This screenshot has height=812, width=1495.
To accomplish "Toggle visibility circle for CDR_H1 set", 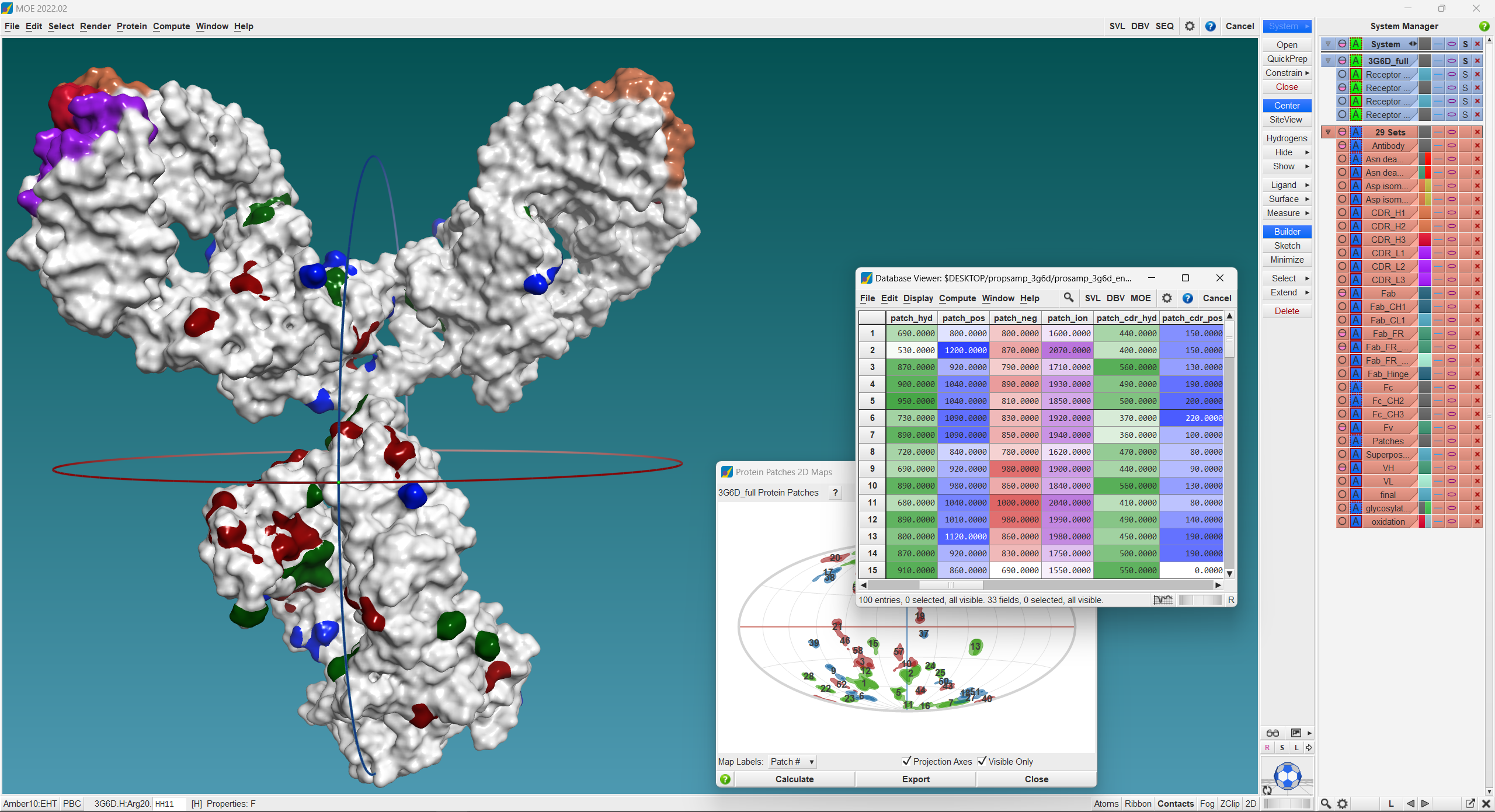I will [x=1343, y=213].
